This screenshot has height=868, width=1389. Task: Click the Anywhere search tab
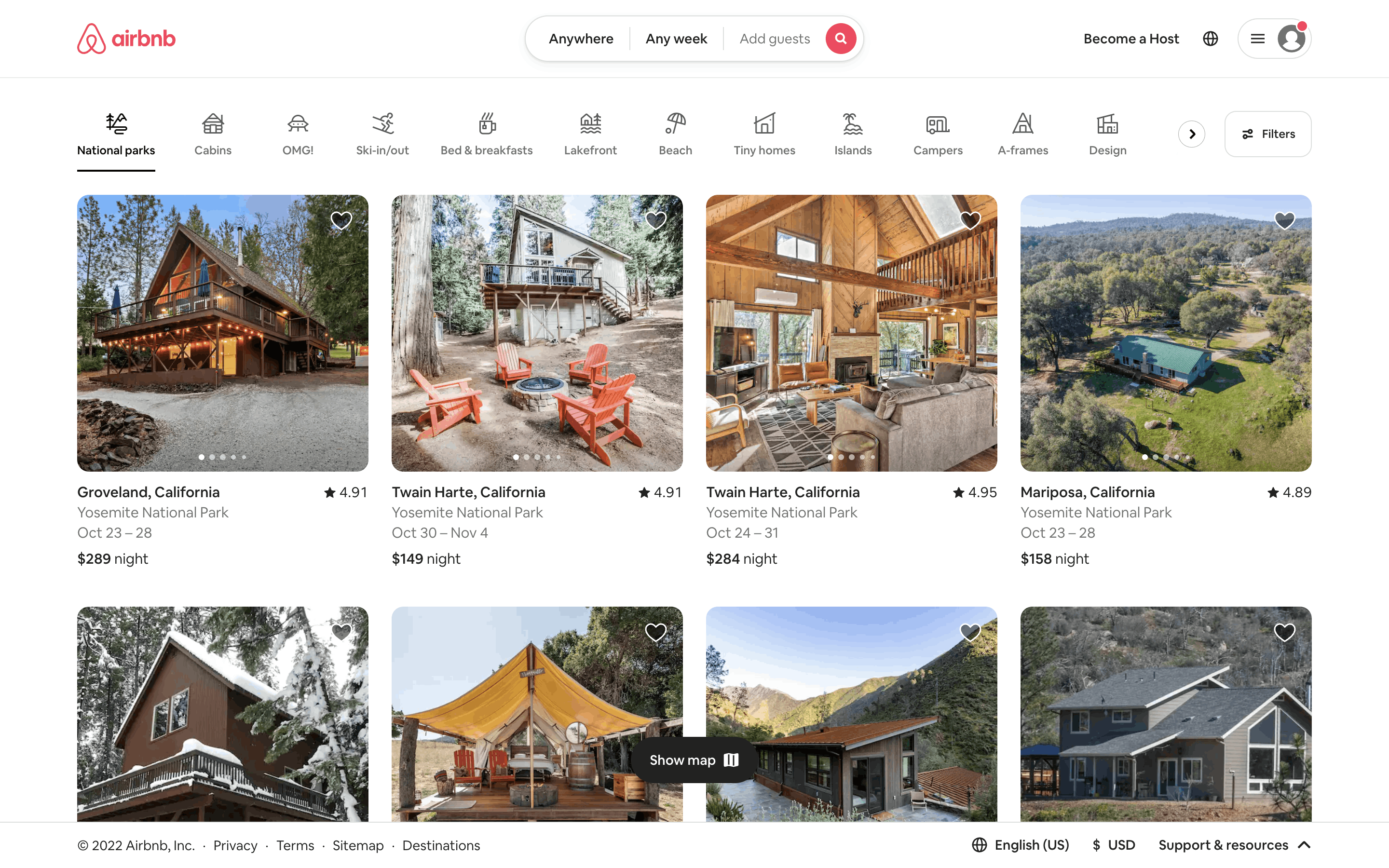581,38
